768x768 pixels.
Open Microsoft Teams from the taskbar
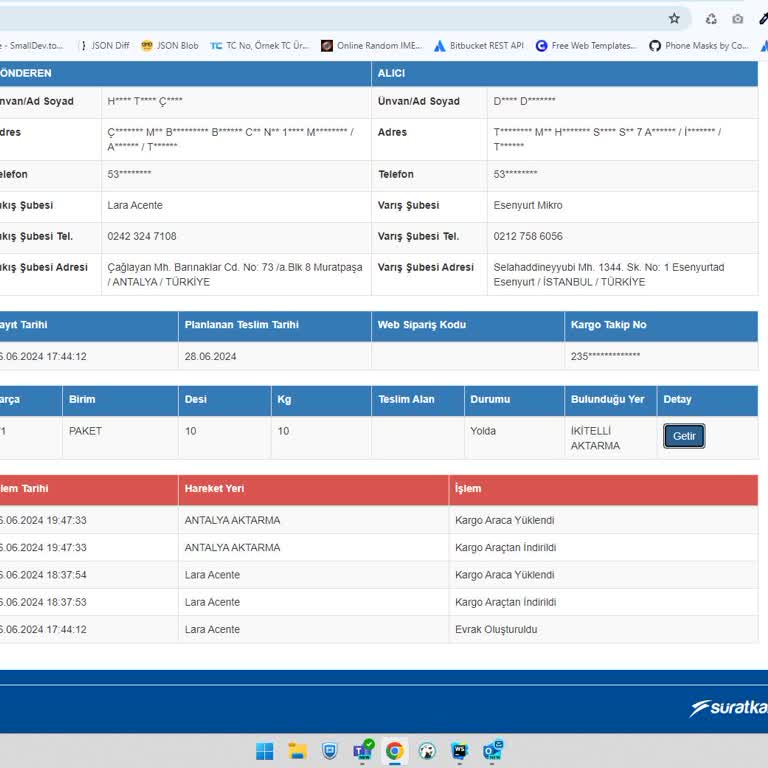(x=362, y=751)
